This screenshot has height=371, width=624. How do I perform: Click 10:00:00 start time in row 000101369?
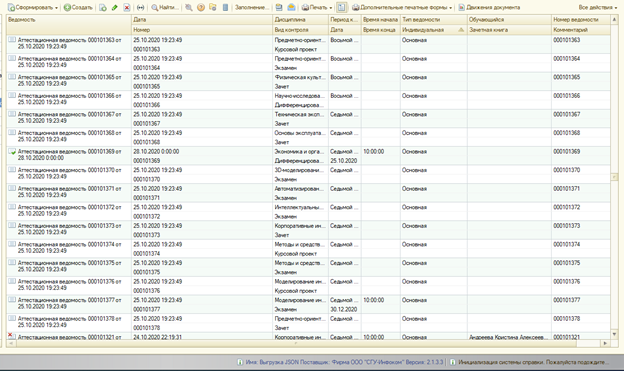point(374,152)
